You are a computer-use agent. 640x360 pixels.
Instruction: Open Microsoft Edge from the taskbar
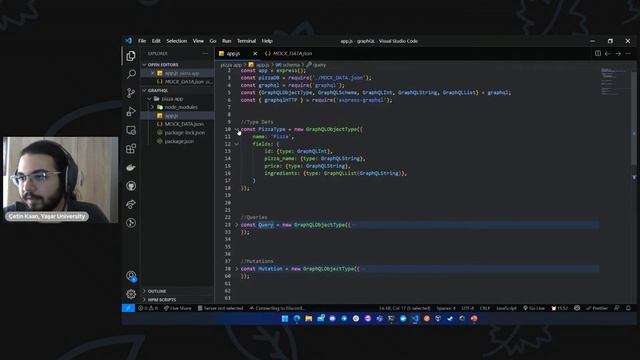pos(297,318)
